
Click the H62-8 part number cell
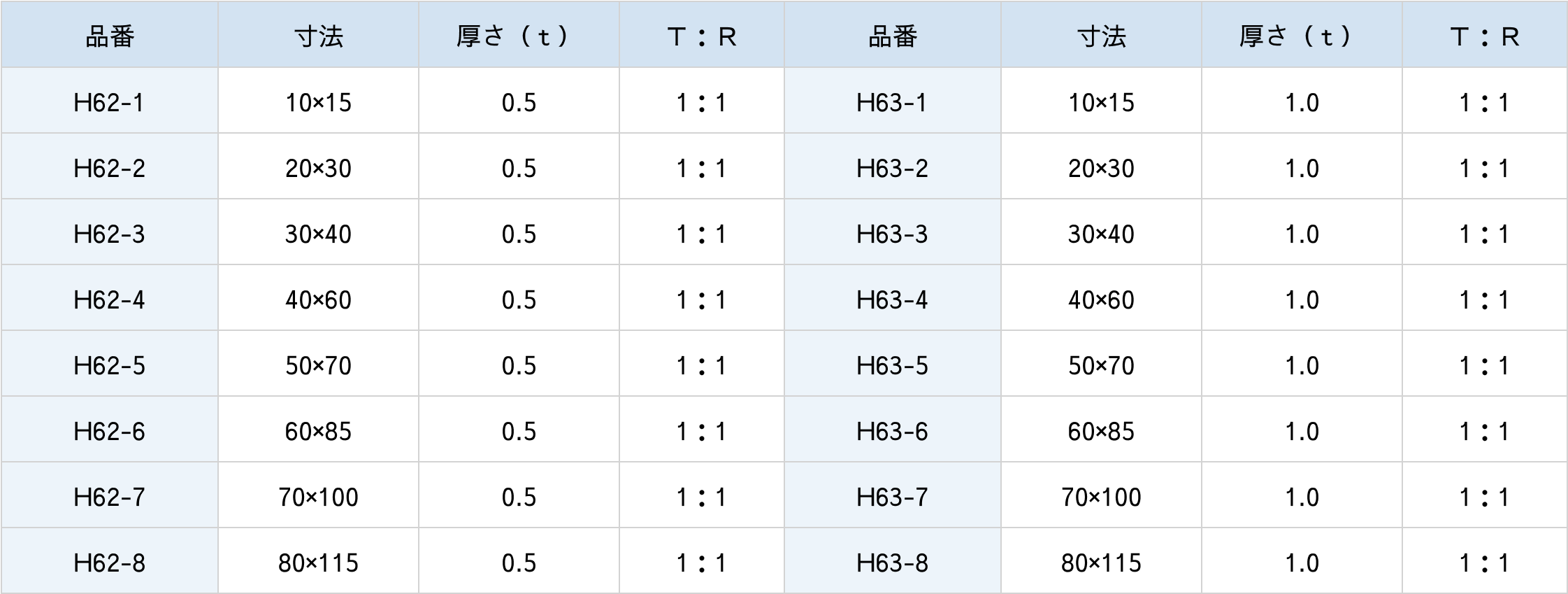[x=109, y=563]
